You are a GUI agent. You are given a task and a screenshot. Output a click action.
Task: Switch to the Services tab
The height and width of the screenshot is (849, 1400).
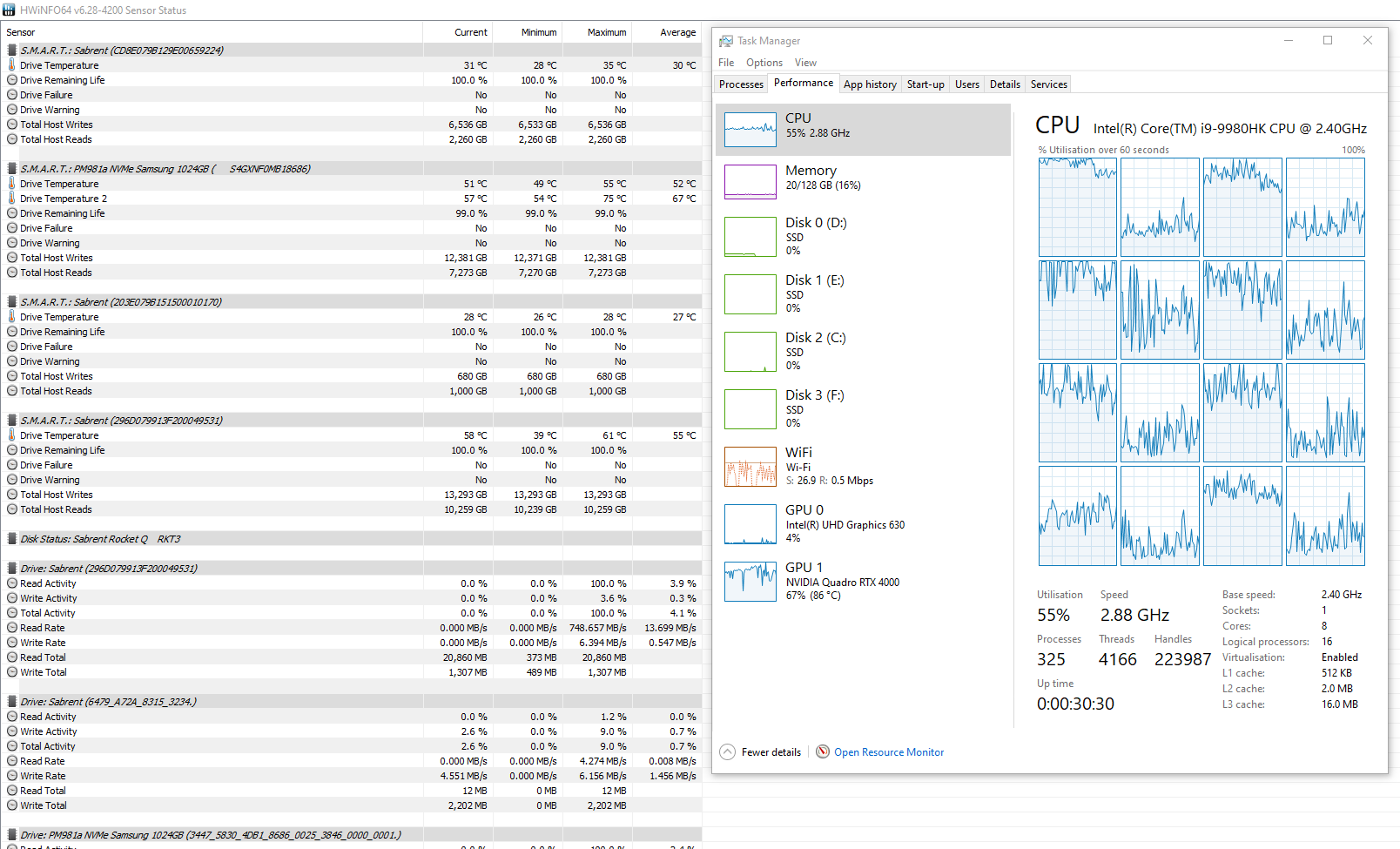point(1049,84)
